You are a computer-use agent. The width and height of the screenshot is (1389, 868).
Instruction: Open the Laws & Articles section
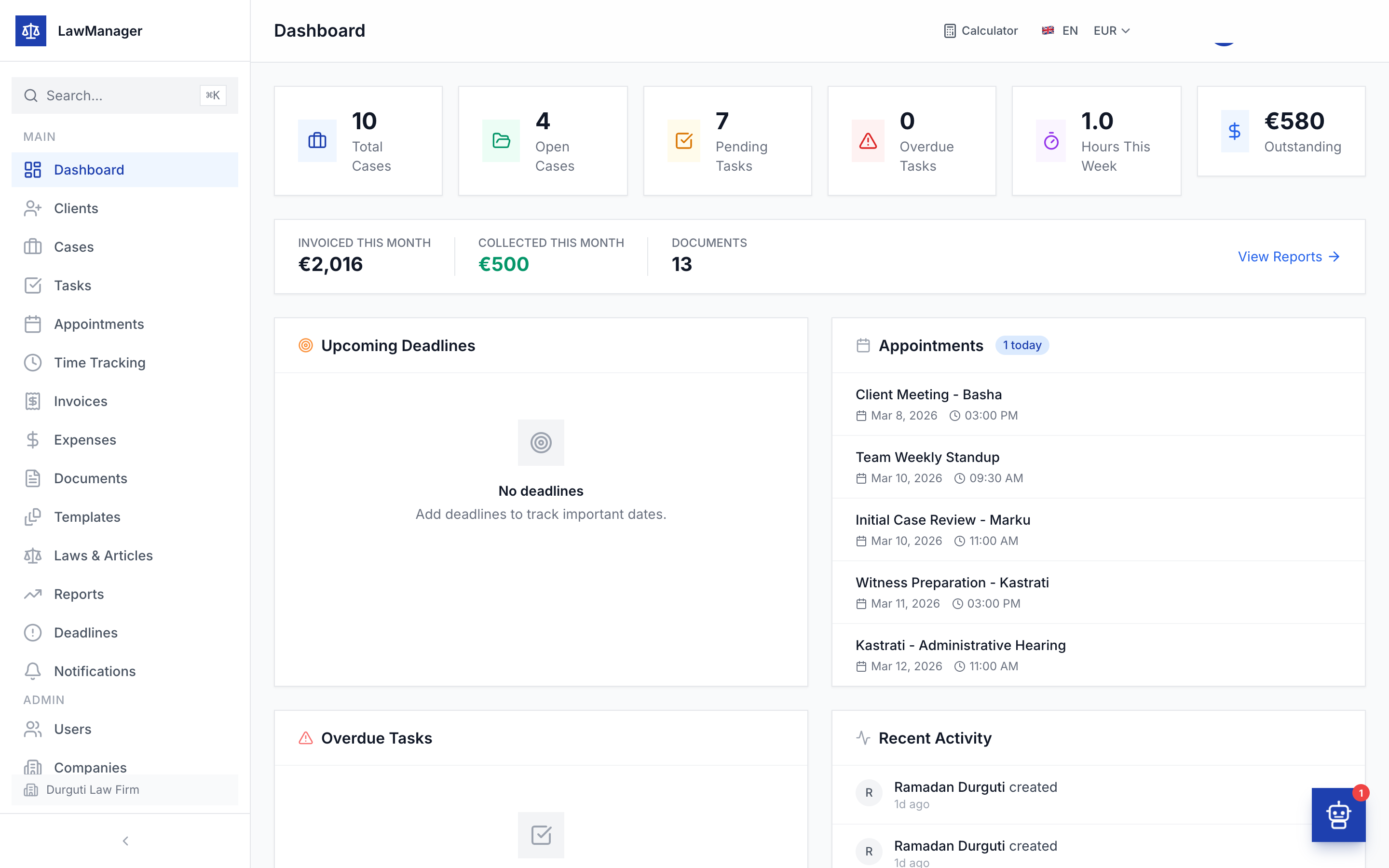pyautogui.click(x=125, y=556)
